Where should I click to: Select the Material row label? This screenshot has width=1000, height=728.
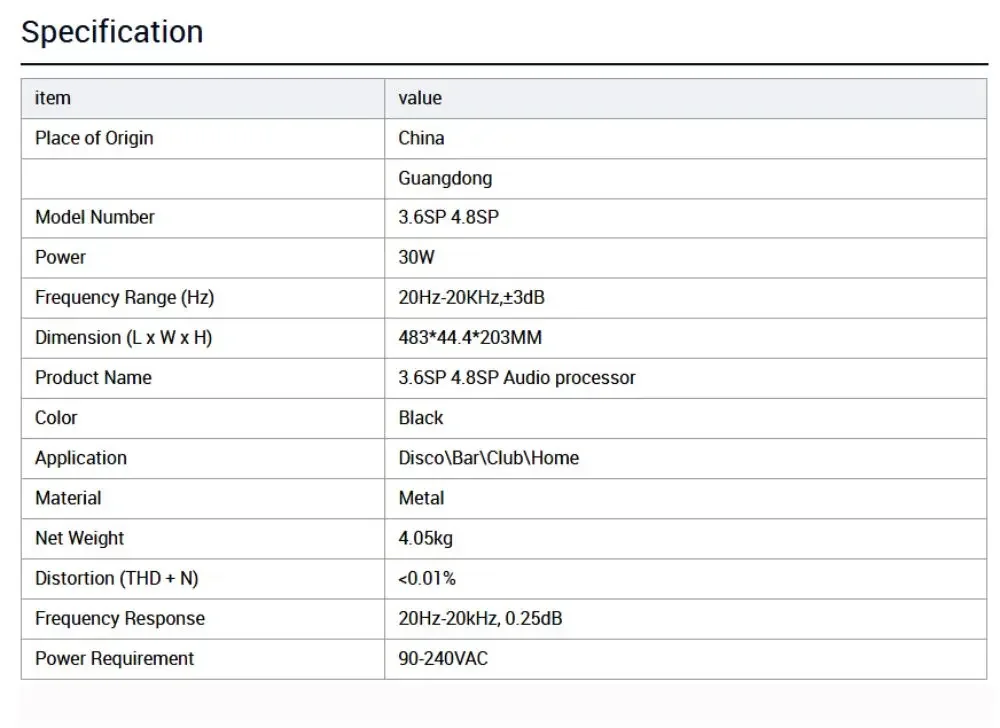68,498
